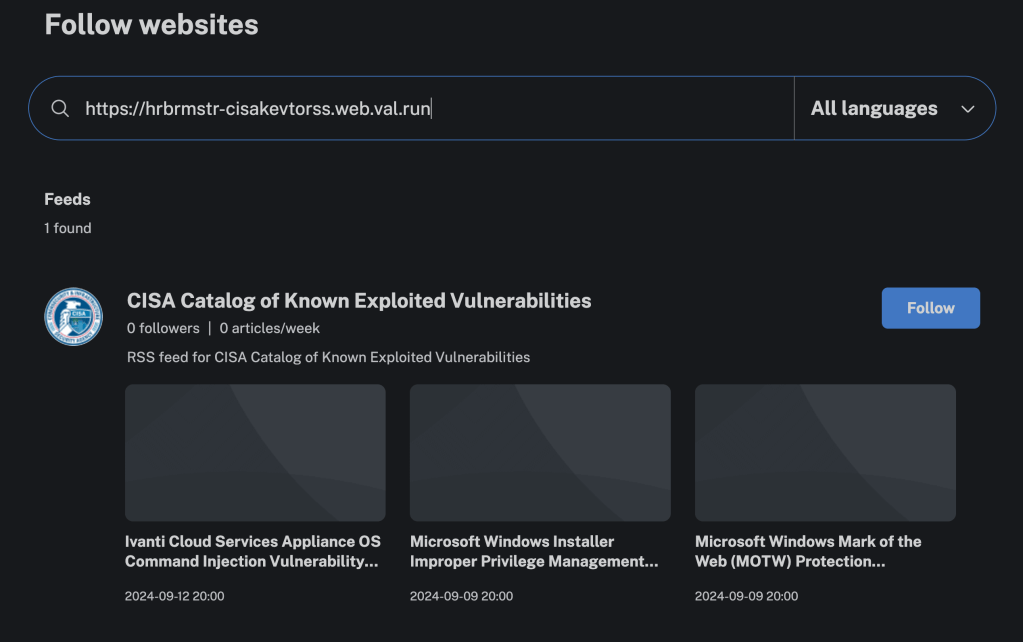Open the Windows Installer Improper Privilege headline
This screenshot has width=1023, height=642.
[x=534, y=551]
